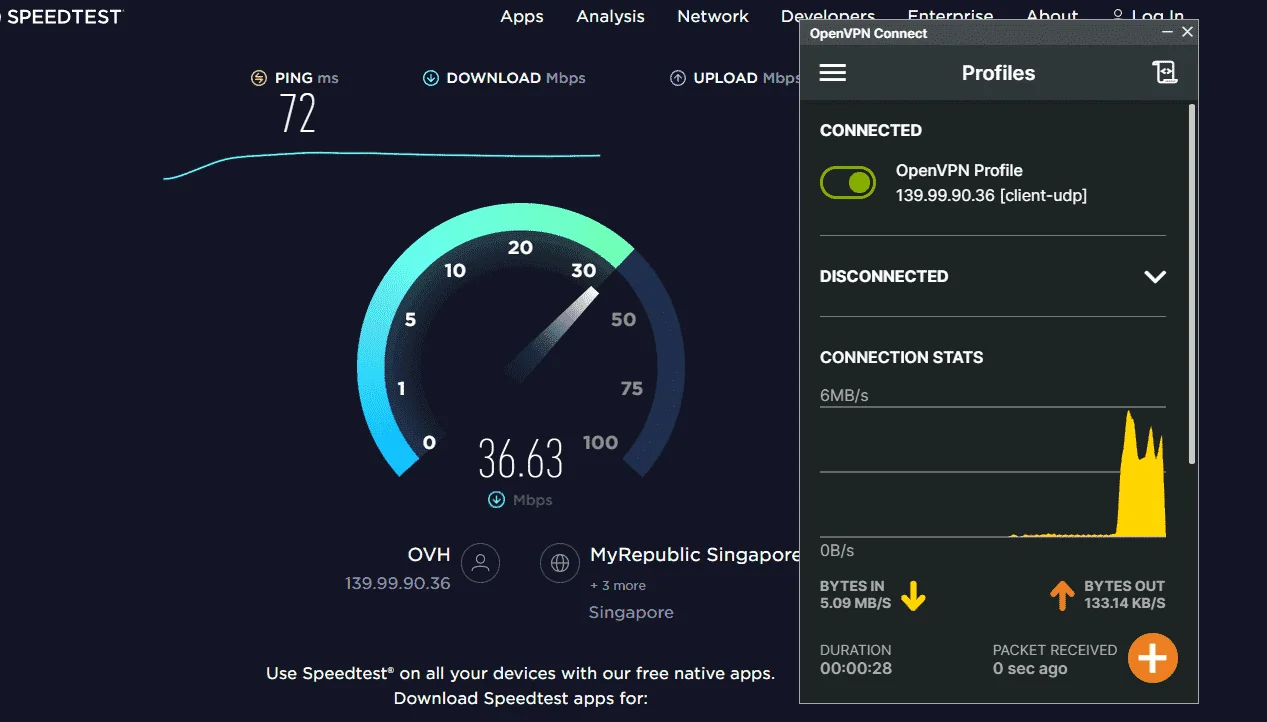Click the 5.09 MB/S bytes in value
The image size is (1267, 722).
pos(855,604)
